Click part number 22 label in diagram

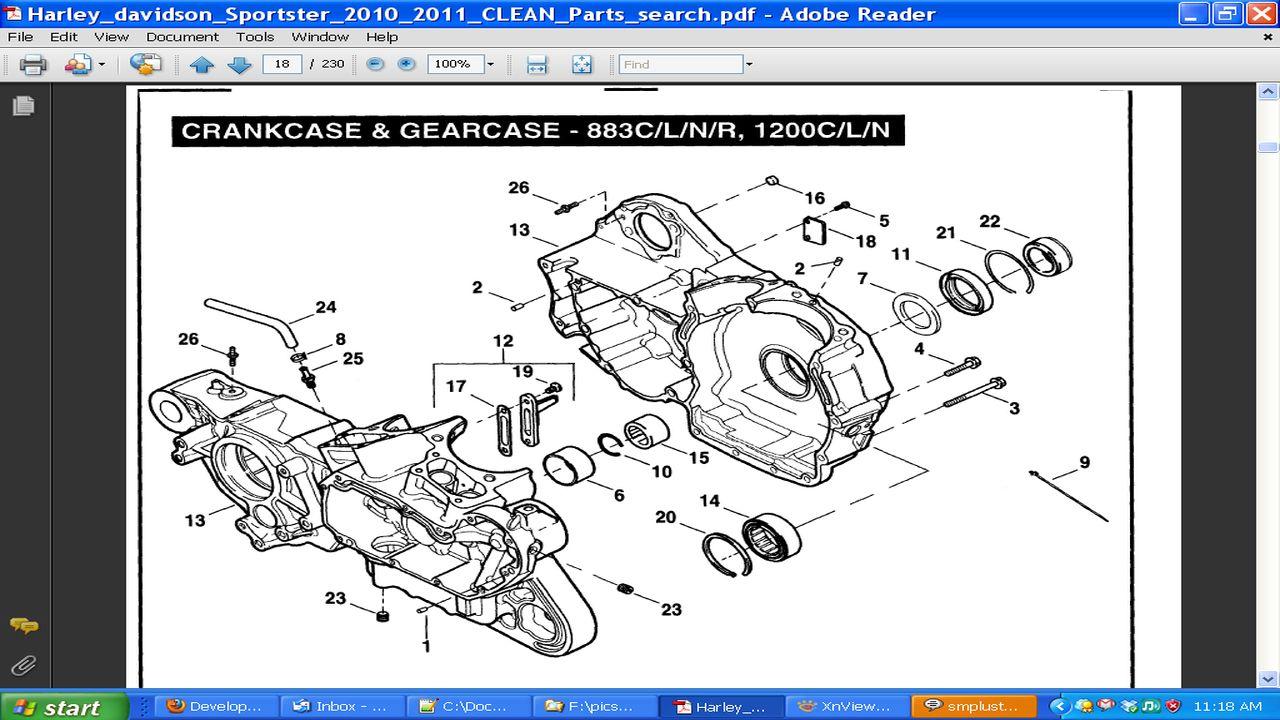pos(990,221)
